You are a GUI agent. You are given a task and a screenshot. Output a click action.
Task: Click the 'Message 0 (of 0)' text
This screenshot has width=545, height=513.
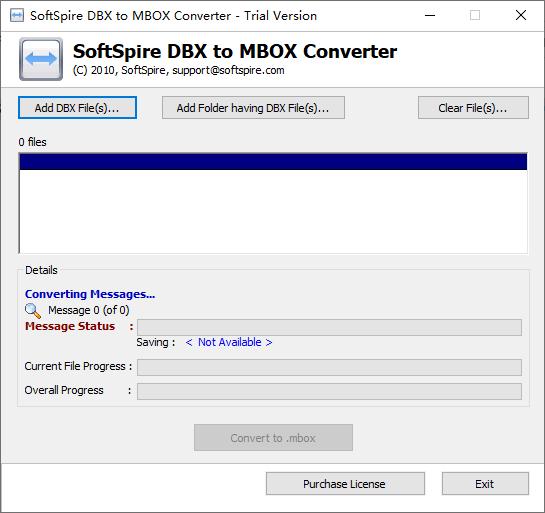(x=89, y=310)
